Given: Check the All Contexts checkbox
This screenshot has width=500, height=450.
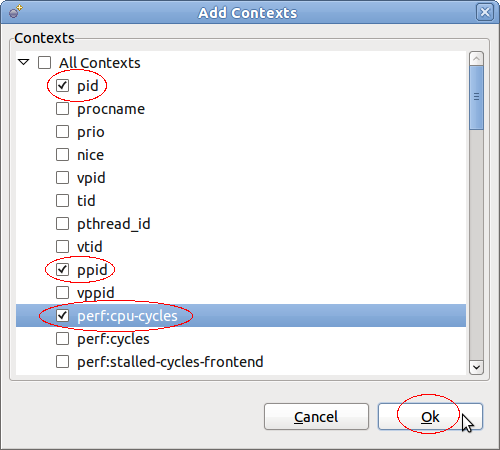Looking at the screenshot, I should pos(44,62).
